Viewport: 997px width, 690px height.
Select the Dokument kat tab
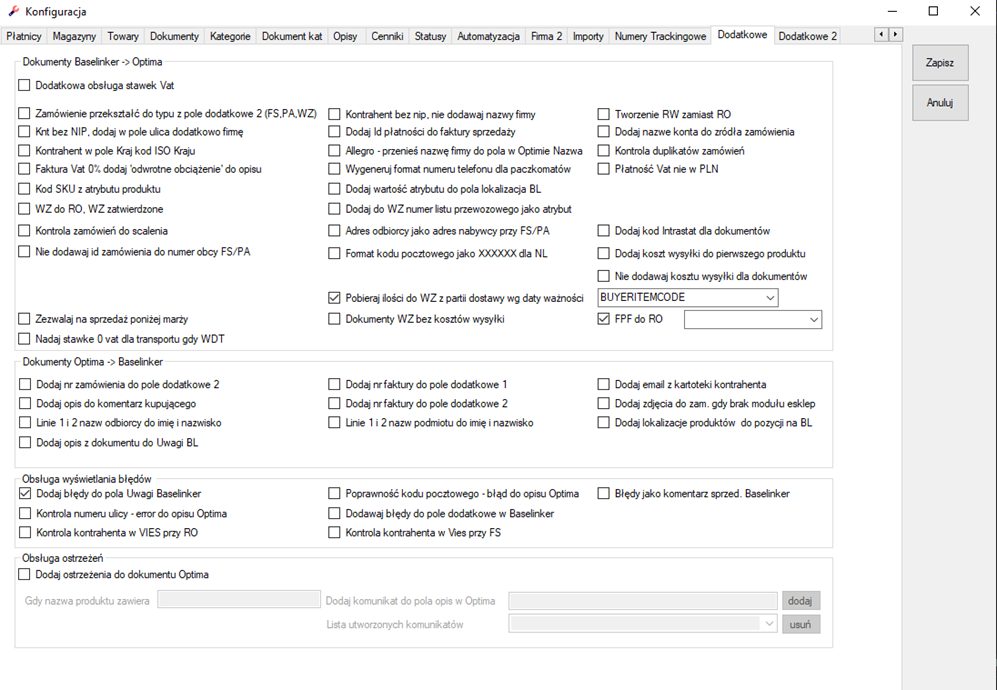pos(292,36)
